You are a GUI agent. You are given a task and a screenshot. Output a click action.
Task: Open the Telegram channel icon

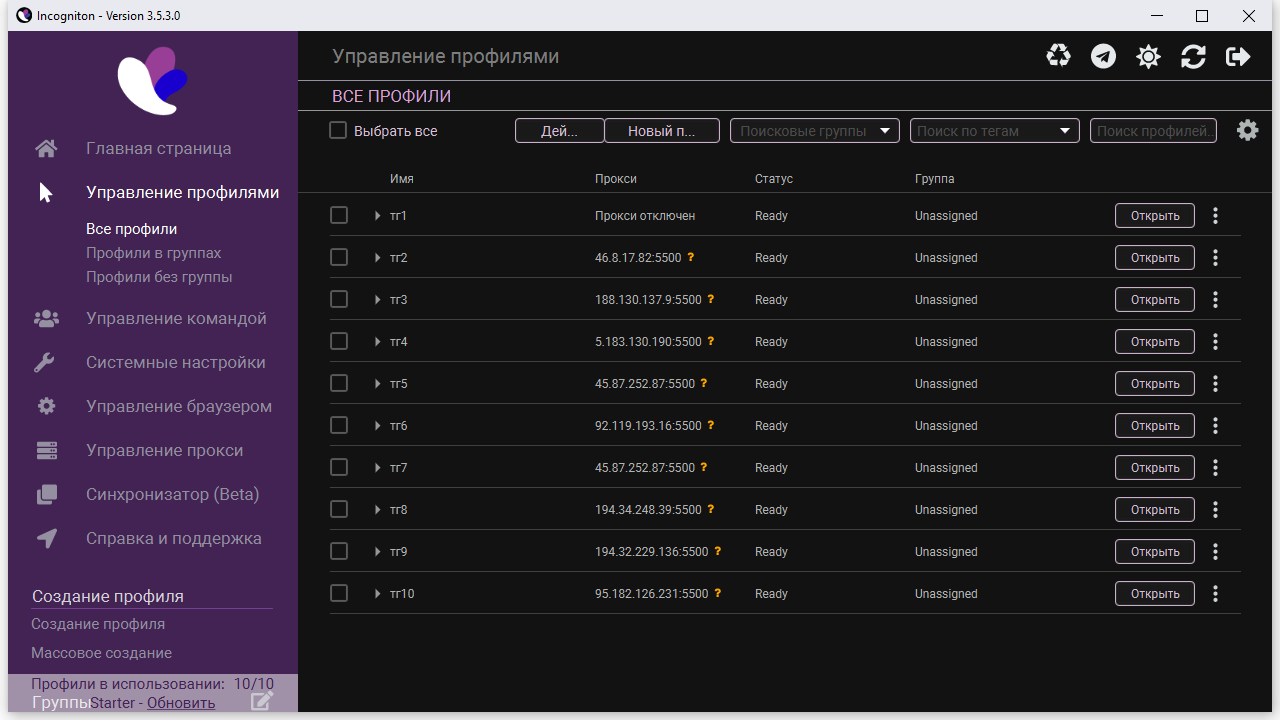pos(1103,56)
